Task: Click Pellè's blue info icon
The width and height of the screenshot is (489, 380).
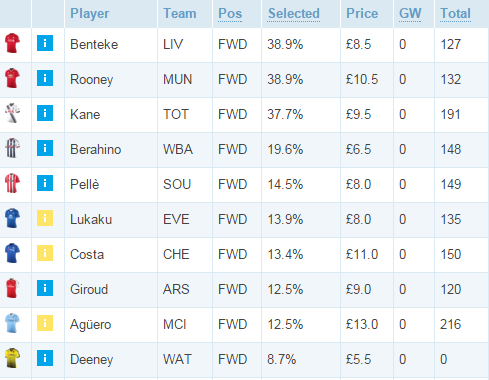Action: 45,183
